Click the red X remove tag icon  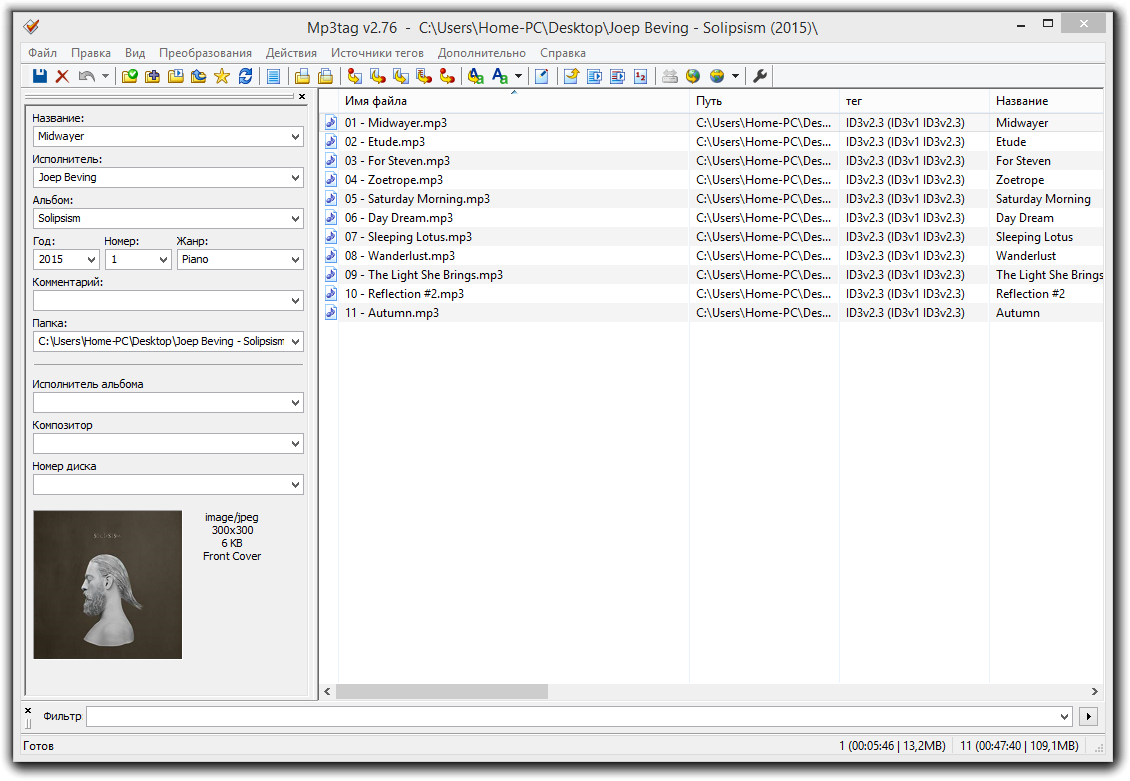62,76
